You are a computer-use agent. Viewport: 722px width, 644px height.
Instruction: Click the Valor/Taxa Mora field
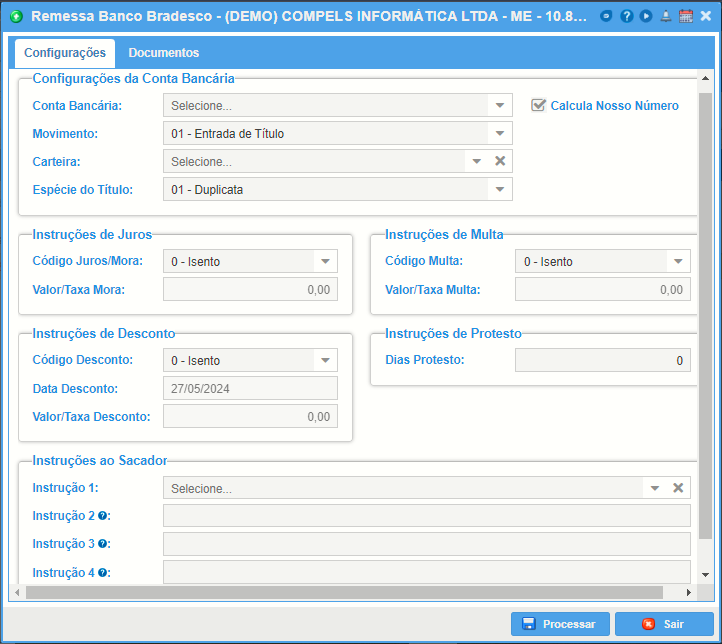click(x=250, y=290)
